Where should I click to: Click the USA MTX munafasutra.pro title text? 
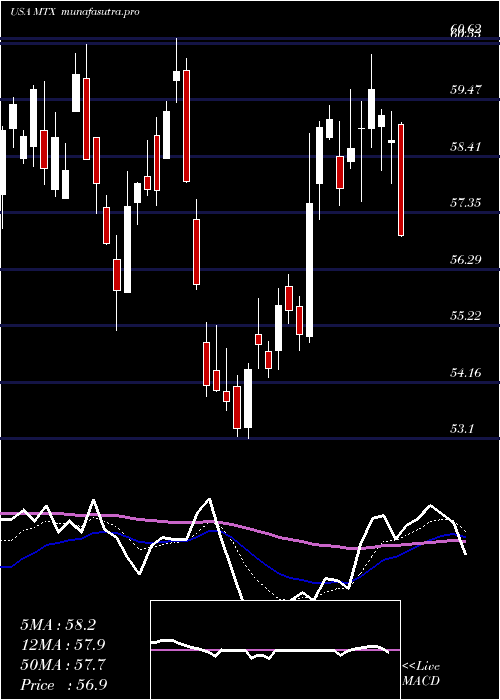point(75,12)
